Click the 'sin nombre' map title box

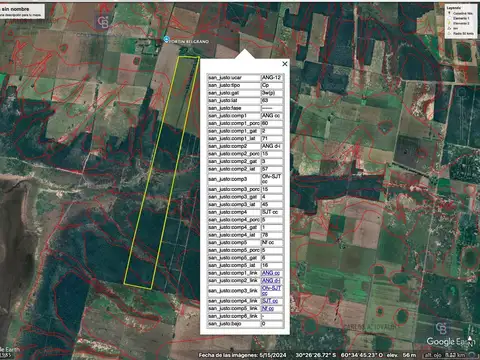tap(22, 11)
